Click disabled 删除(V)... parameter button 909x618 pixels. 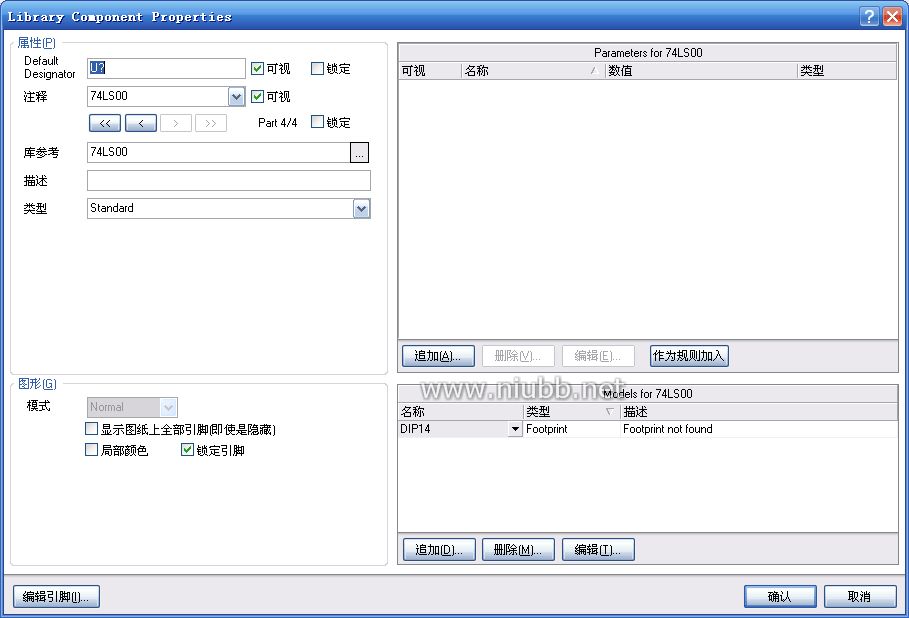click(518, 356)
